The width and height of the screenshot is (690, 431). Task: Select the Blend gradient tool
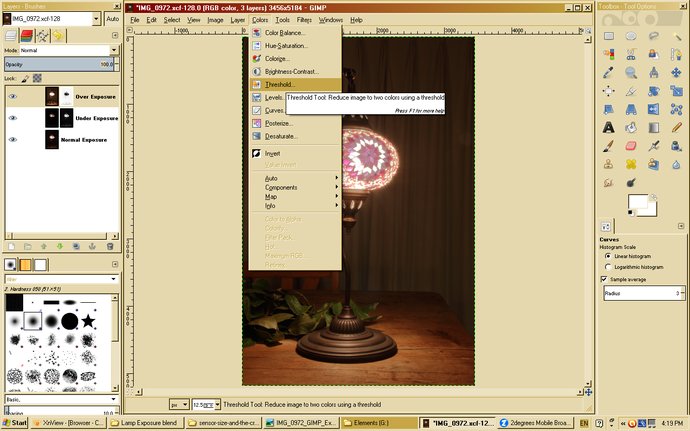click(653, 127)
